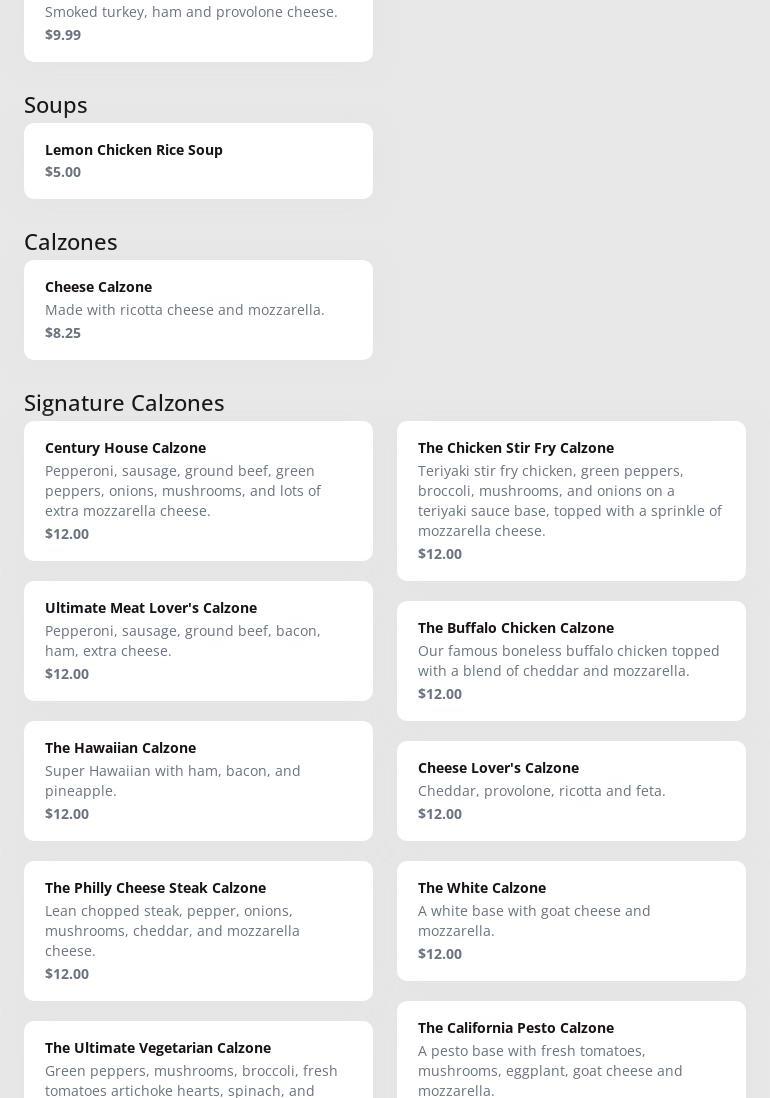
Task: Select The Buffalo Chicken Calzone card
Action: (x=571, y=660)
